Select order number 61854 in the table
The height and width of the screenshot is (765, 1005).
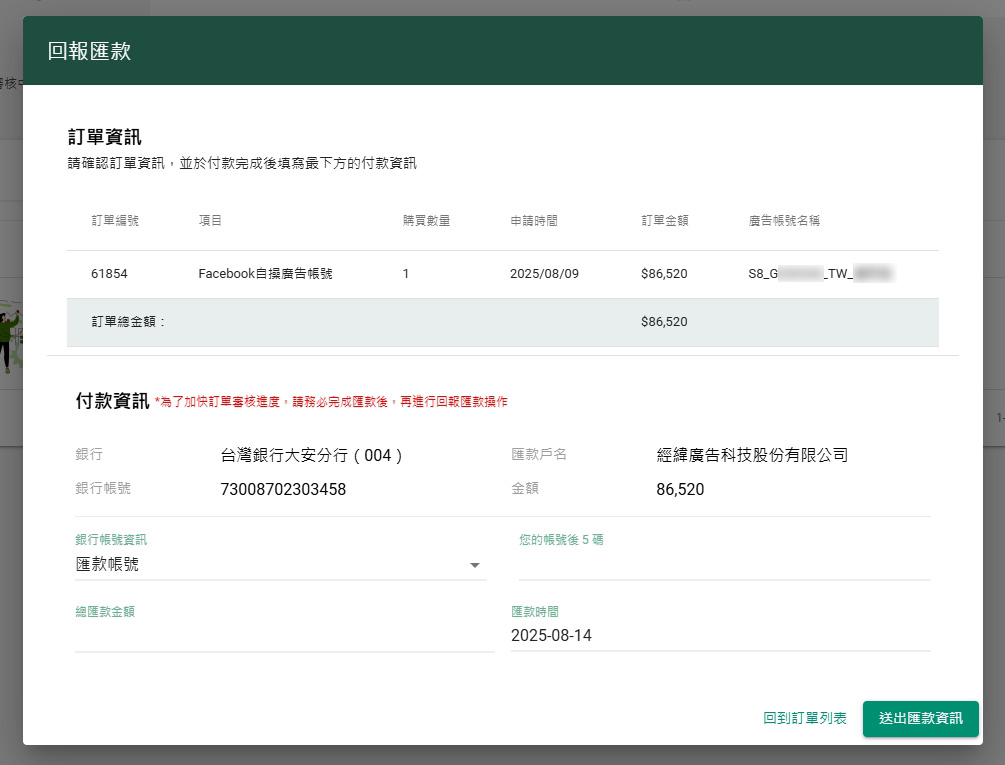click(x=109, y=273)
